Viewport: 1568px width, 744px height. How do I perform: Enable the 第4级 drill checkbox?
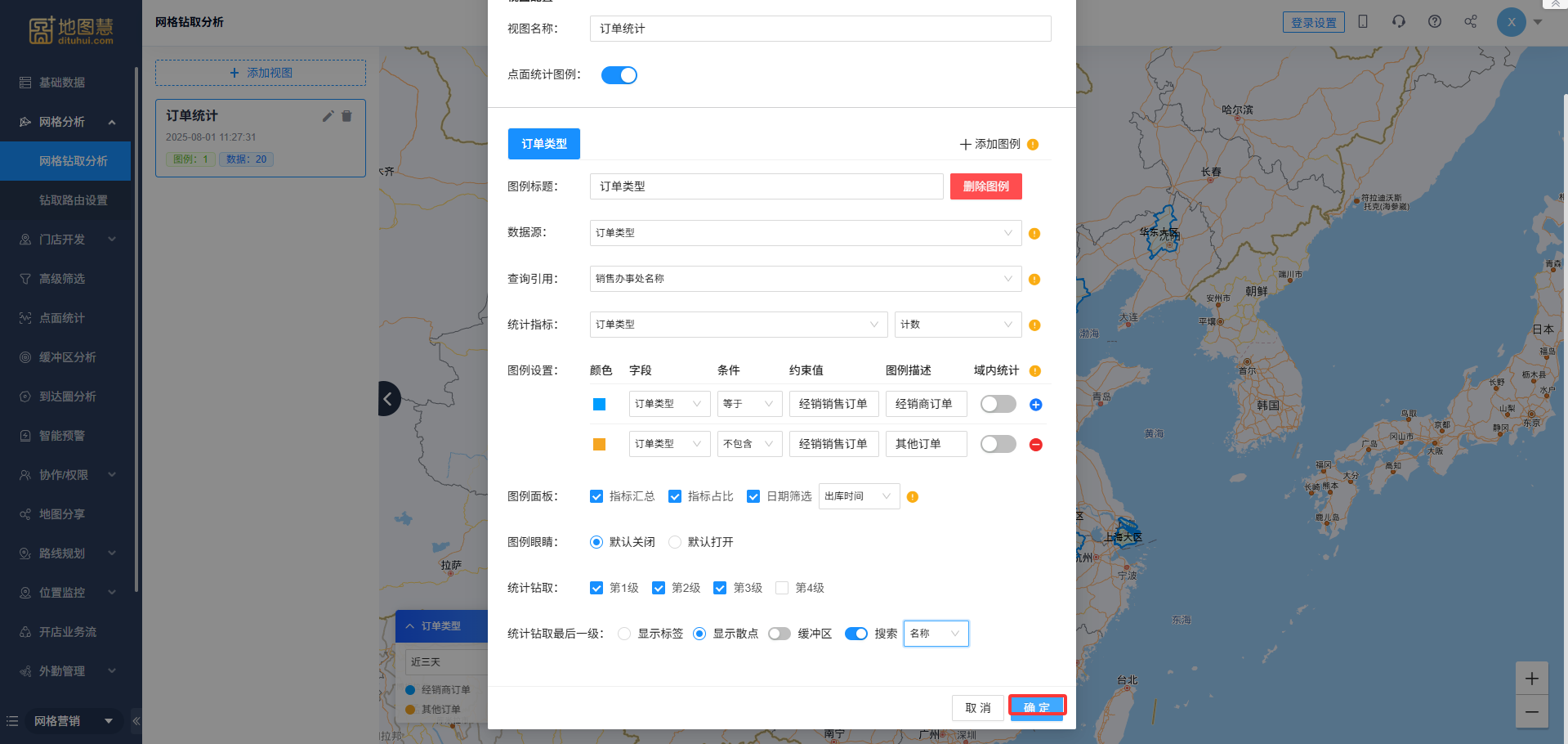pyautogui.click(x=782, y=588)
